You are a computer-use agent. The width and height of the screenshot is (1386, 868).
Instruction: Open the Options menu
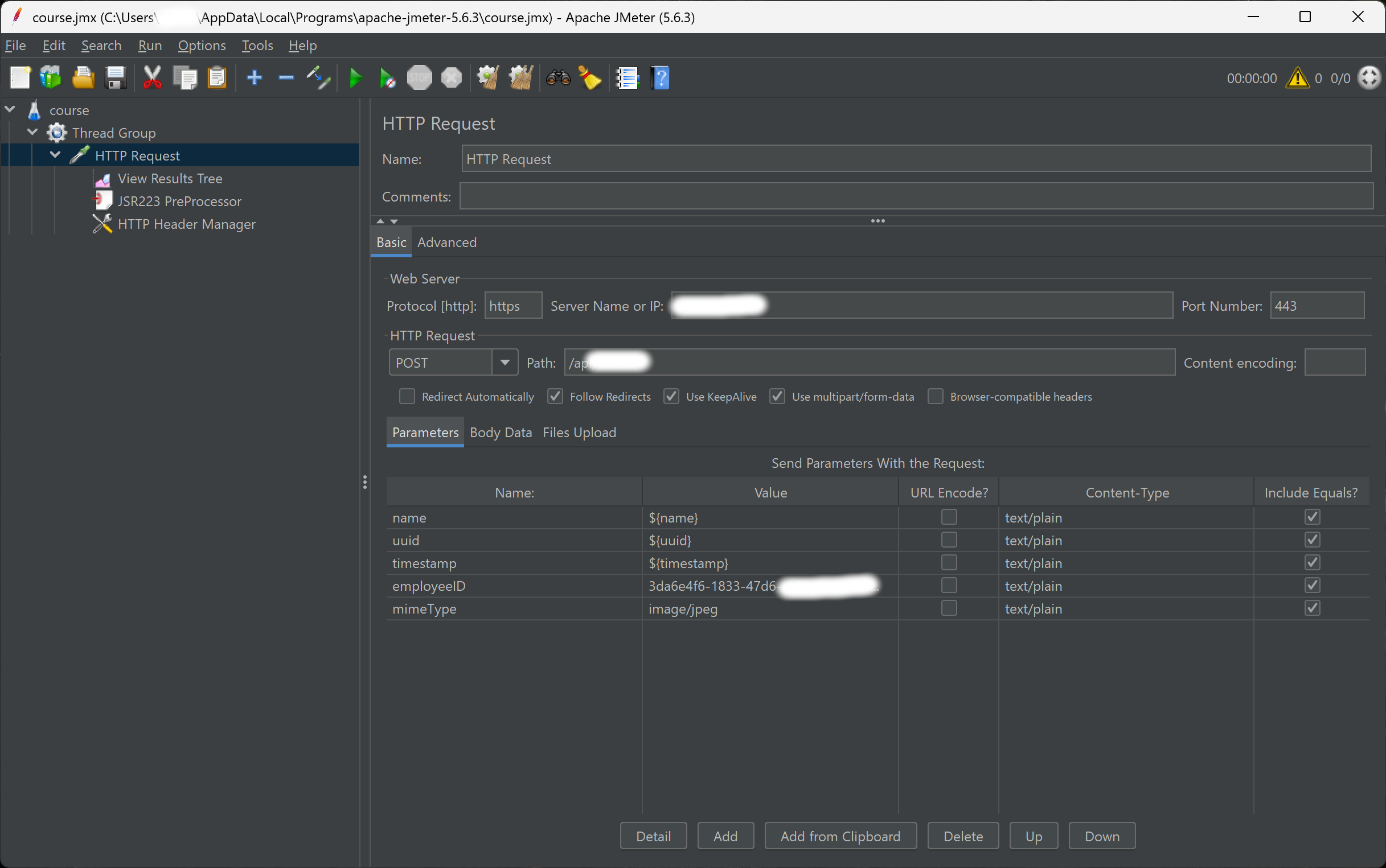(202, 46)
